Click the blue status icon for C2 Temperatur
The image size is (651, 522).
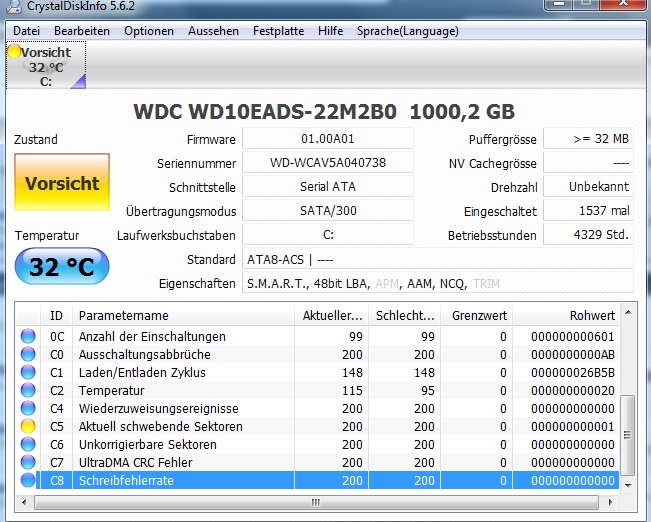coord(28,390)
